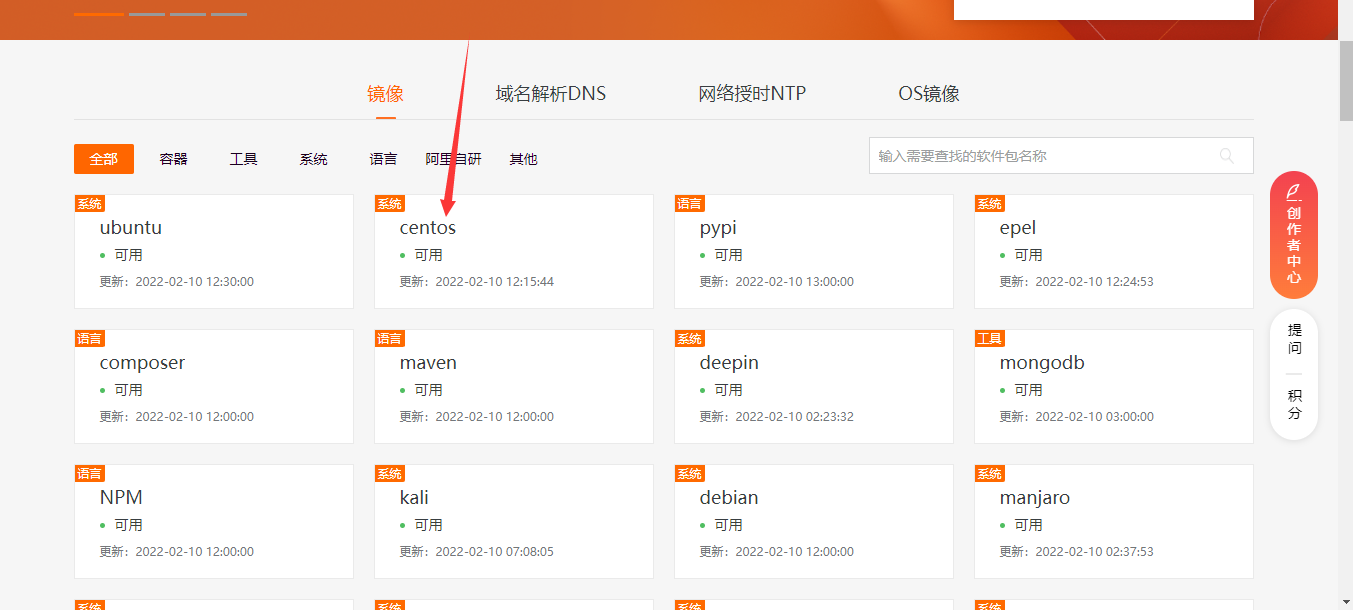Filter mirrors by 语言 category

click(x=383, y=159)
